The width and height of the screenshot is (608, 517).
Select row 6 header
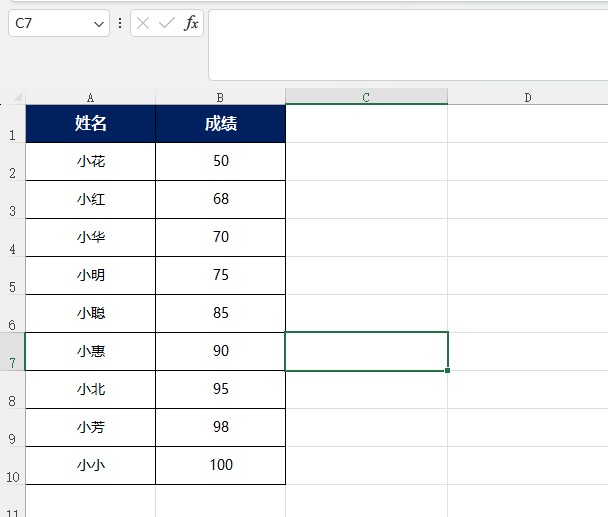12,314
